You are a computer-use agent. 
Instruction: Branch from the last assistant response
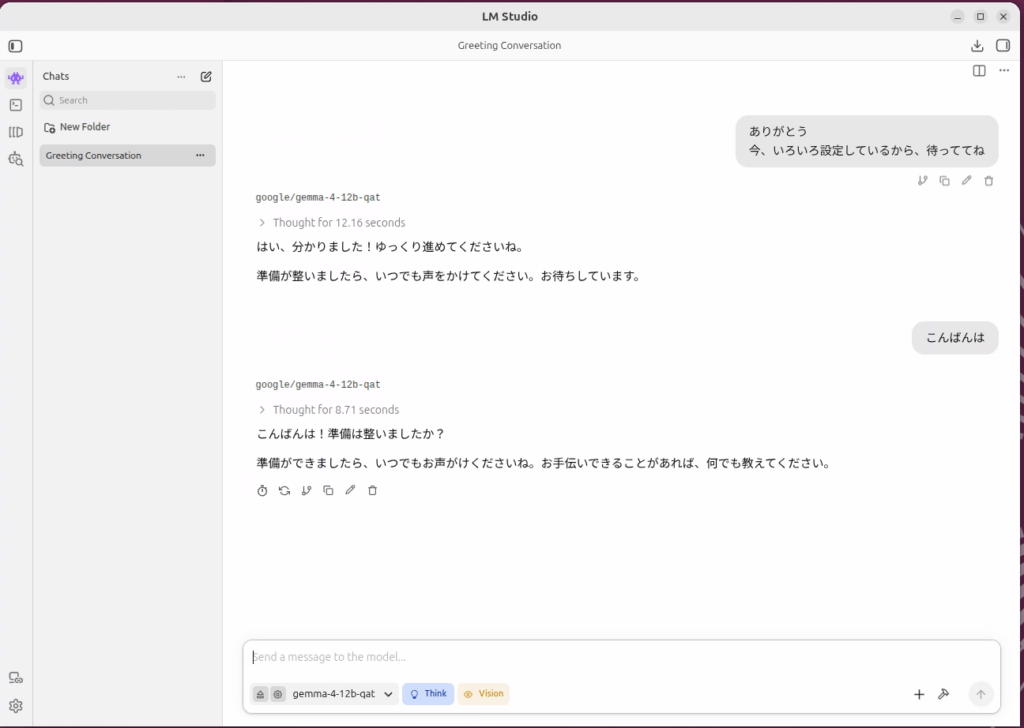306,490
